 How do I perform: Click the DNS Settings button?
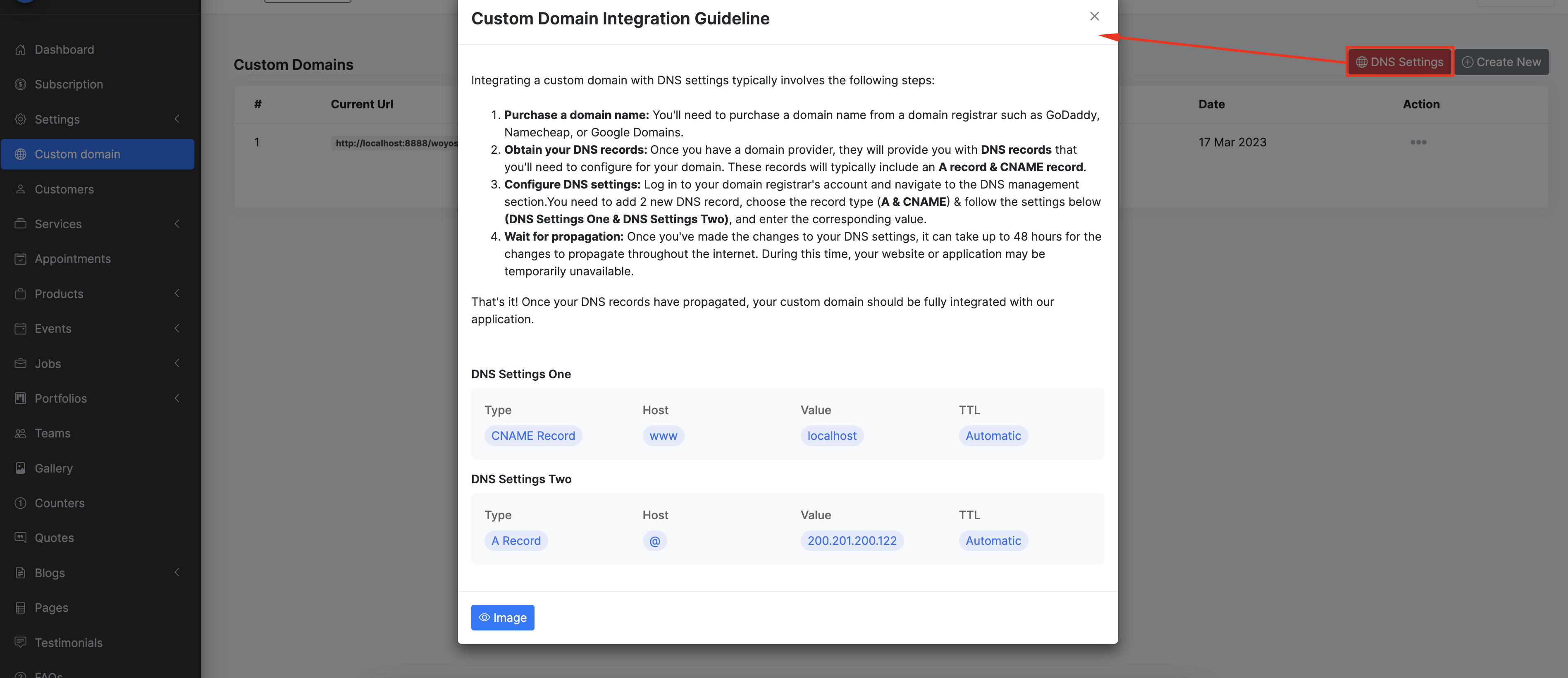(1399, 62)
